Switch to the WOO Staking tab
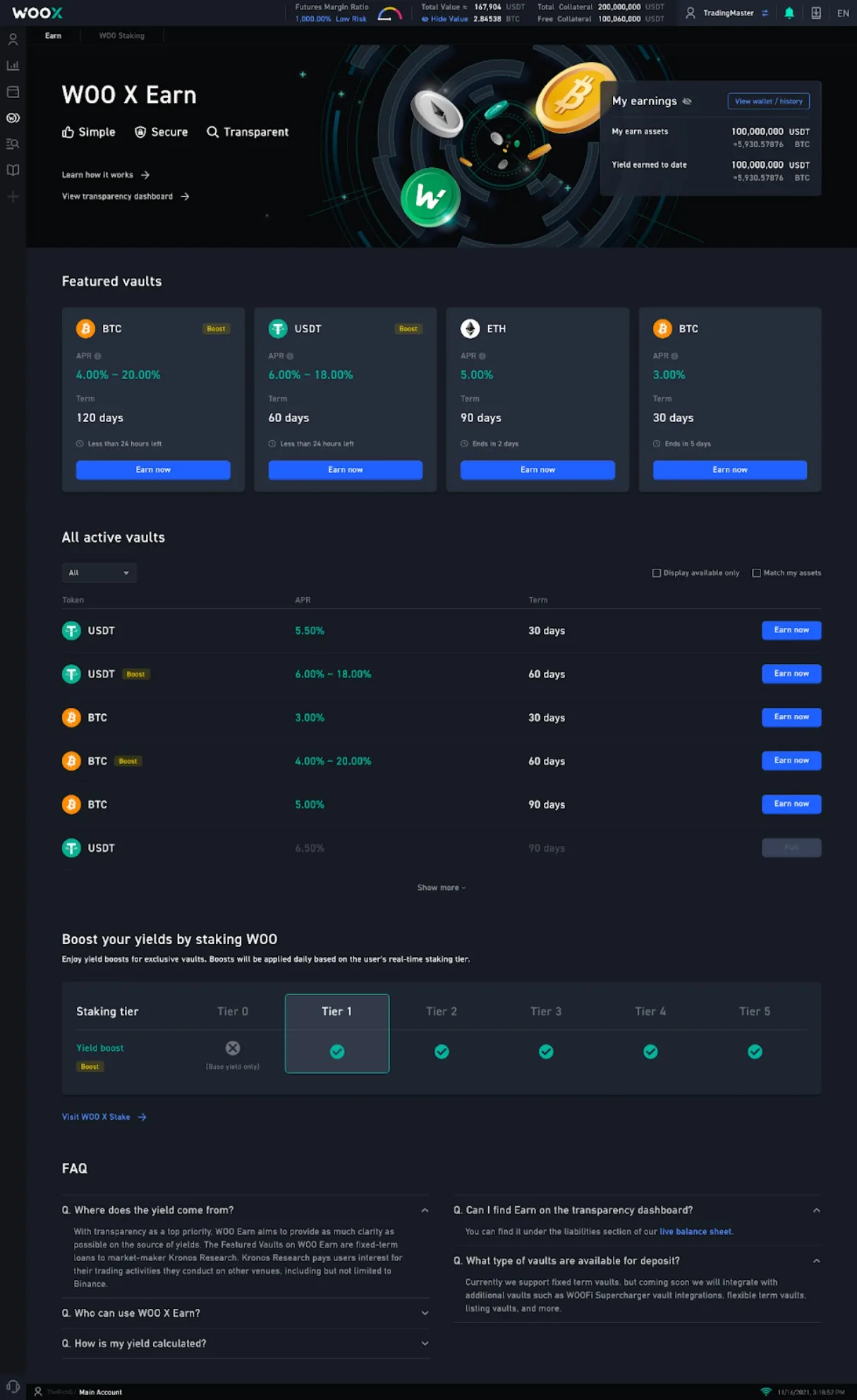 click(x=121, y=35)
